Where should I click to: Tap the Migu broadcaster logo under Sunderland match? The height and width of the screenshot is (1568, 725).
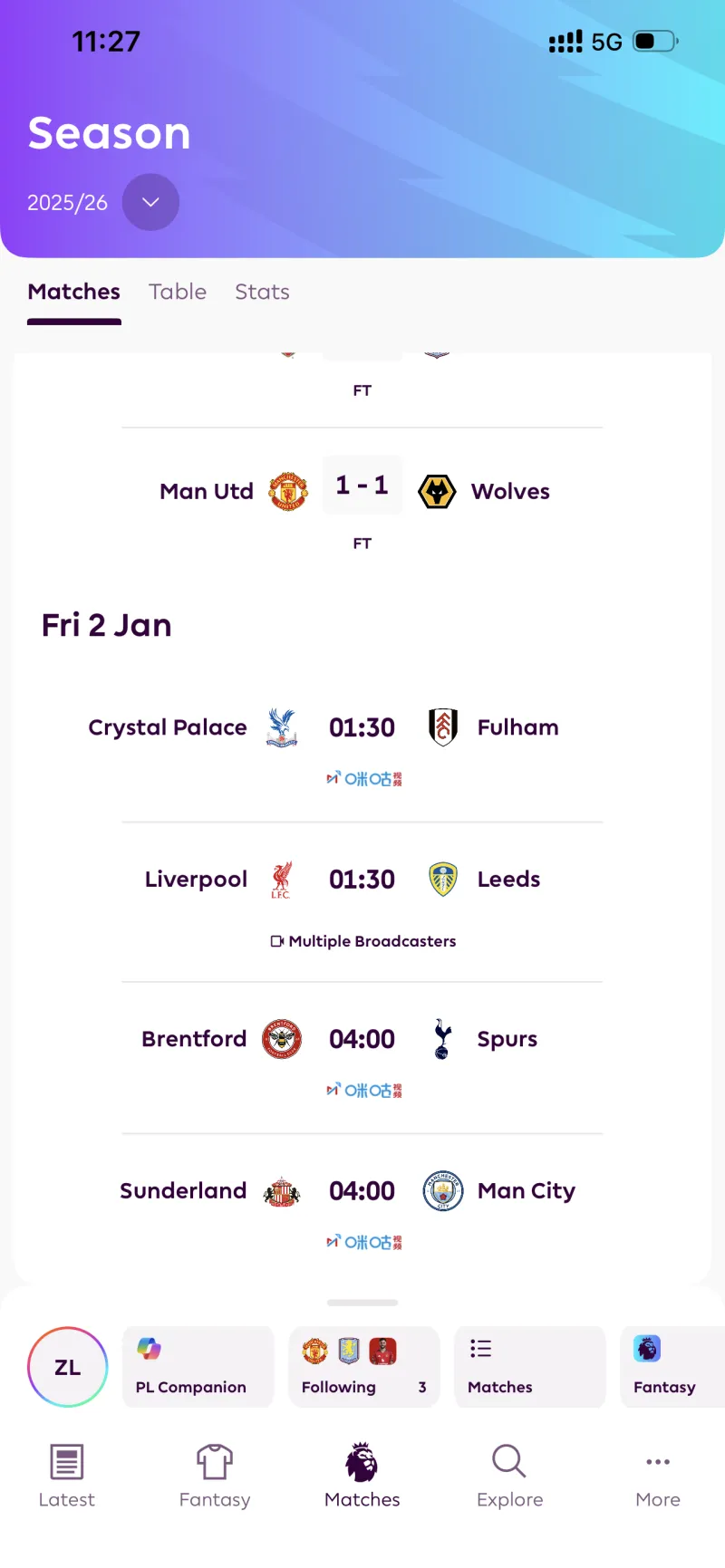[364, 1242]
